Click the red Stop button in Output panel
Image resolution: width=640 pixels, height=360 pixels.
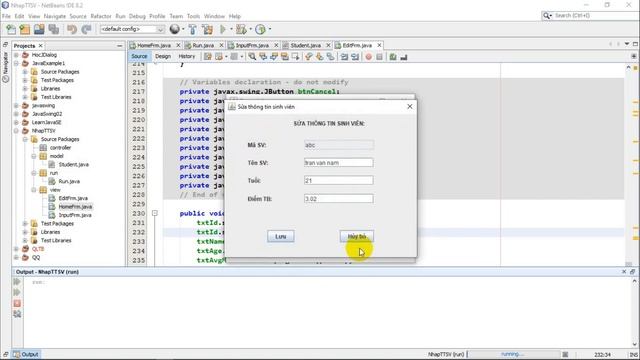coord(17,303)
